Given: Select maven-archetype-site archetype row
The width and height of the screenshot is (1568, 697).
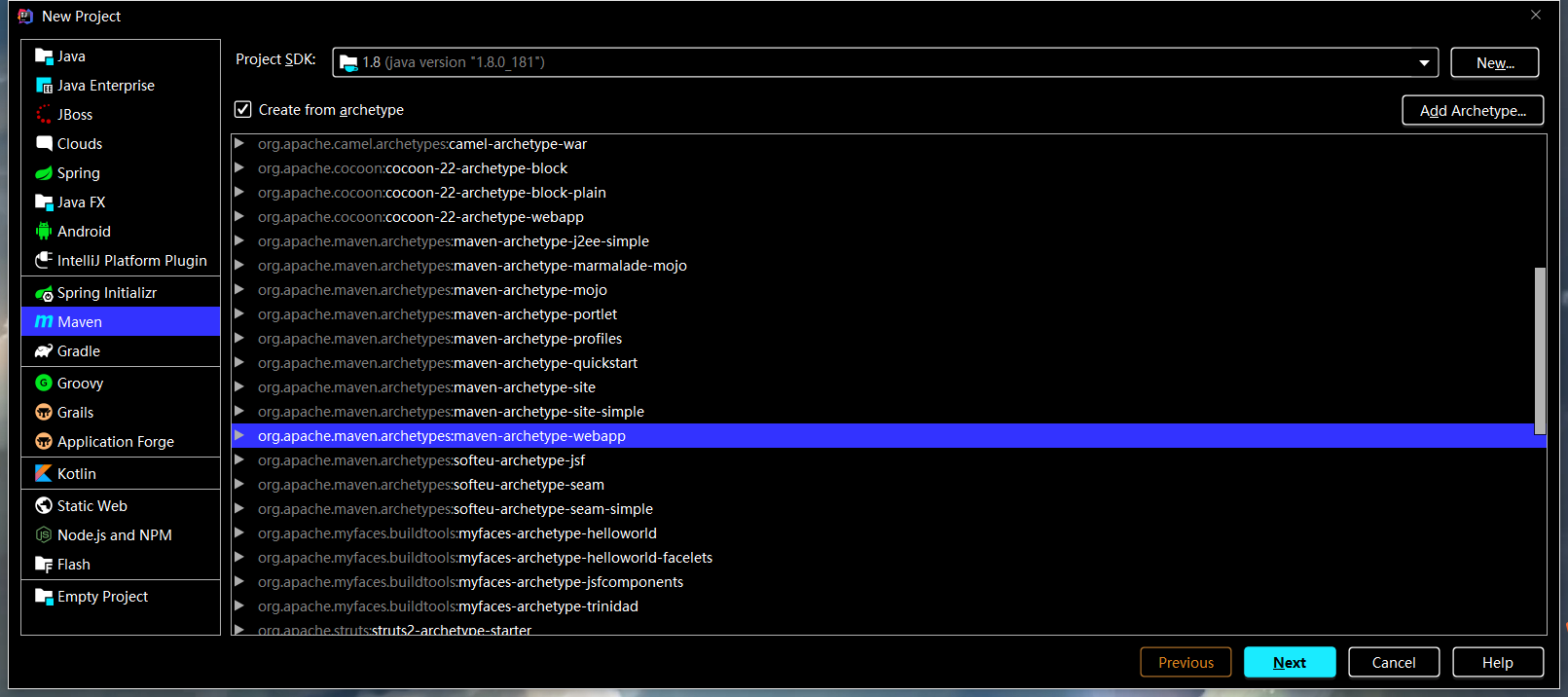Looking at the screenshot, I should tap(889, 387).
